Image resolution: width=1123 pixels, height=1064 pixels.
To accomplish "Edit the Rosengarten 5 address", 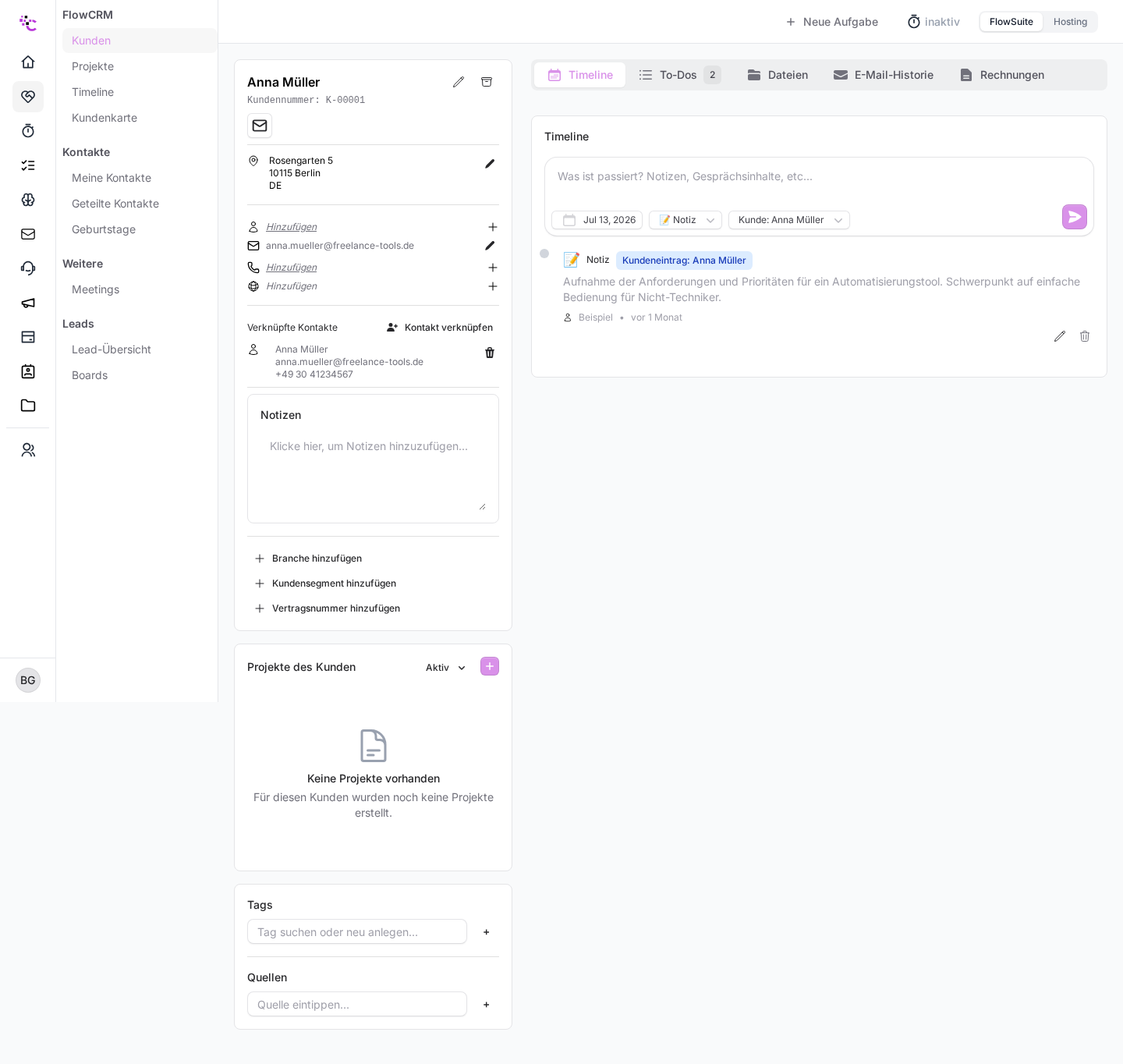I will pyautogui.click(x=490, y=164).
